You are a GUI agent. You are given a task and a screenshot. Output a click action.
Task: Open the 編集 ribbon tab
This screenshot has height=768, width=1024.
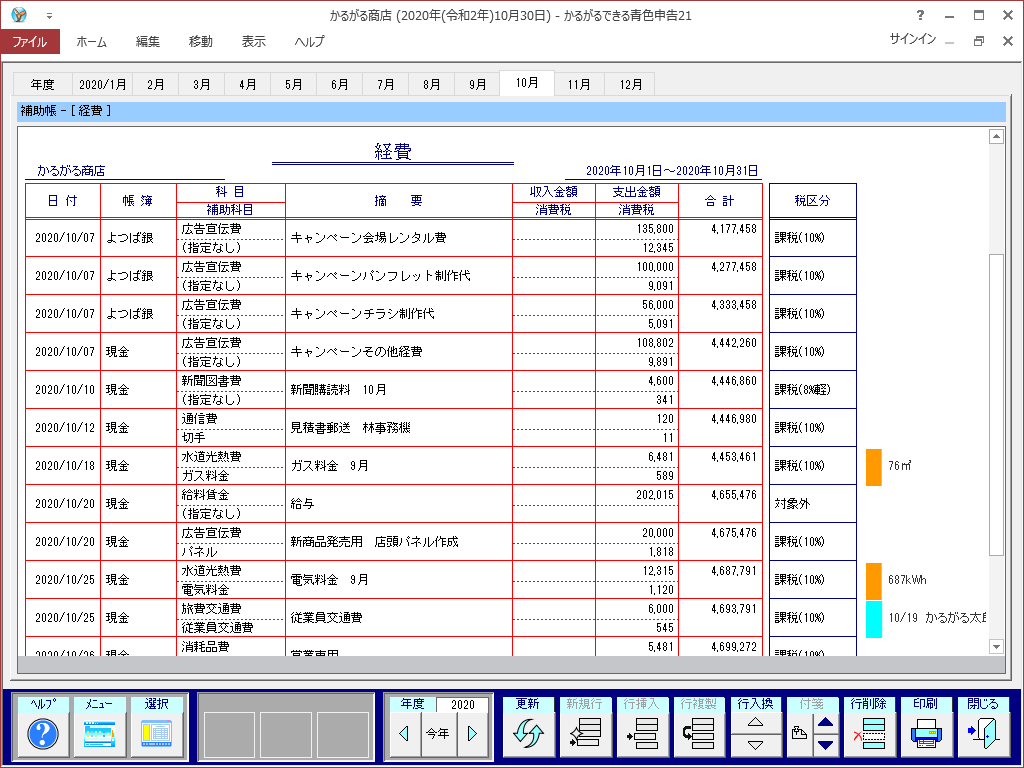pyautogui.click(x=148, y=41)
